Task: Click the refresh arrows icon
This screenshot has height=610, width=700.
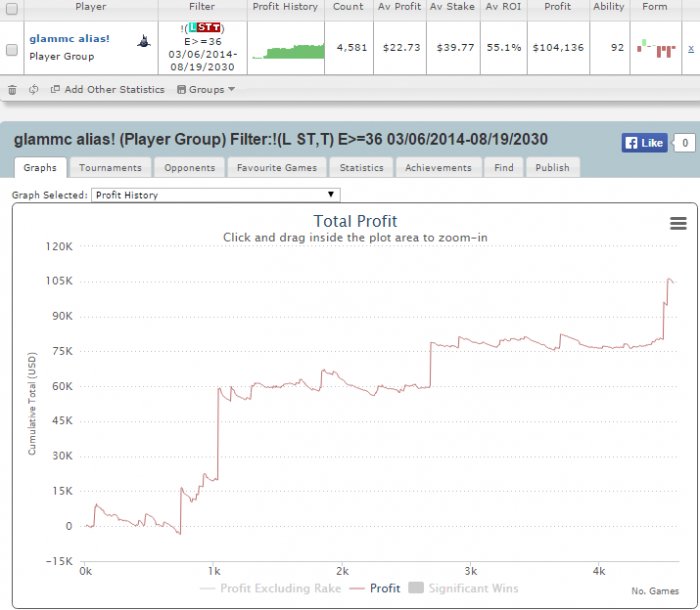Action: point(33,89)
